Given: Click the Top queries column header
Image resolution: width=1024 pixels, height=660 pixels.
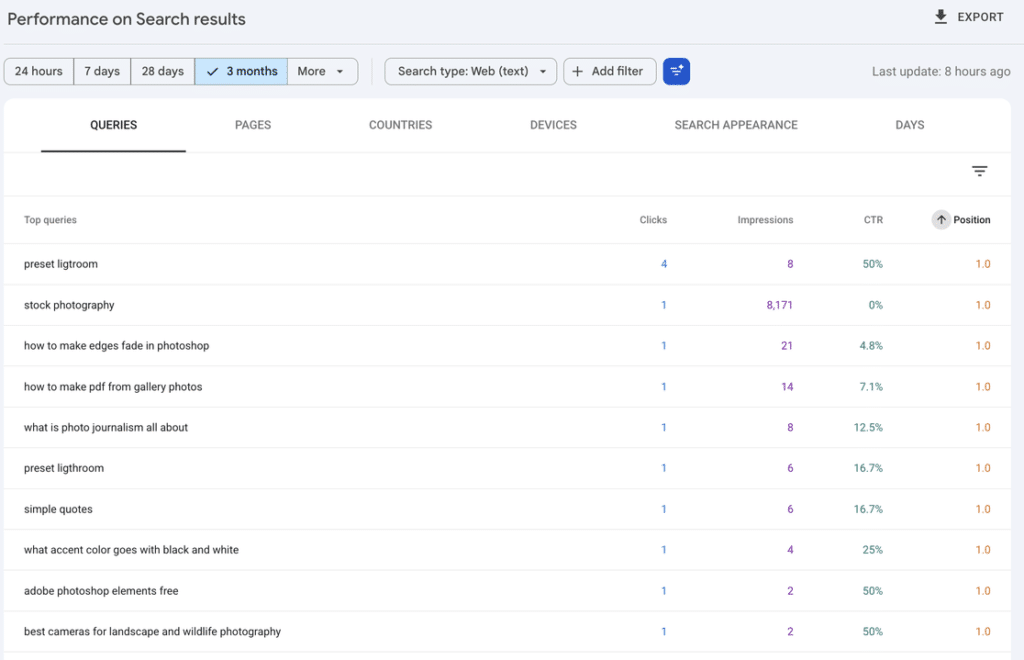Looking at the screenshot, I should pyautogui.click(x=50, y=220).
